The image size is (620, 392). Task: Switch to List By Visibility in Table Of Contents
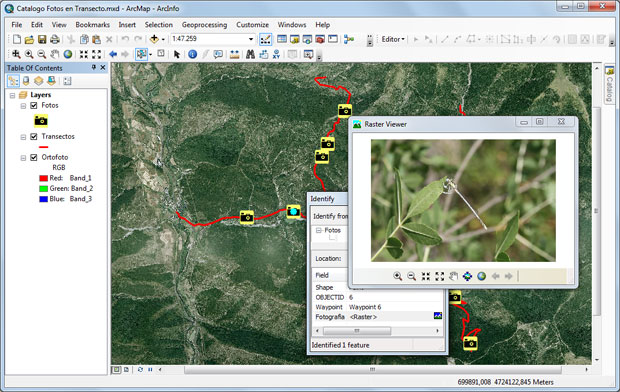[38, 81]
